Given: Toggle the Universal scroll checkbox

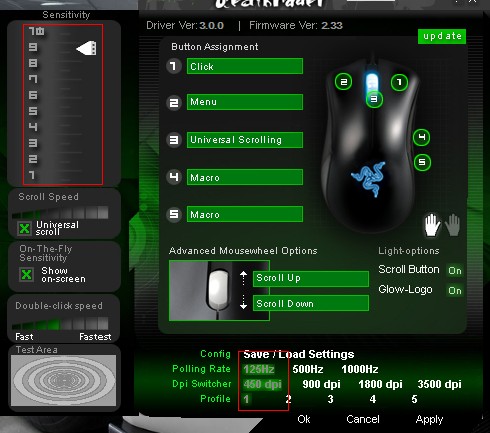Looking at the screenshot, I should tap(24, 228).
